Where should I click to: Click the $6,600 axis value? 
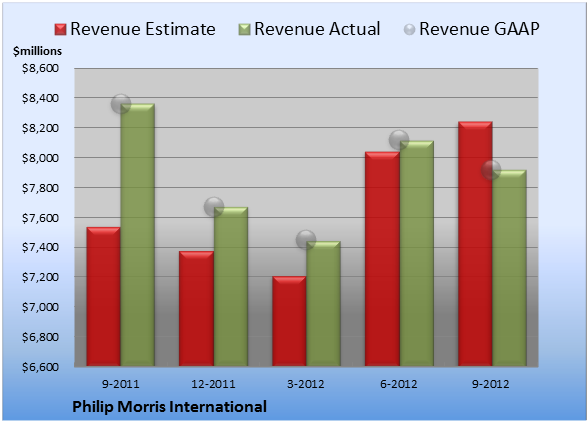click(x=40, y=366)
